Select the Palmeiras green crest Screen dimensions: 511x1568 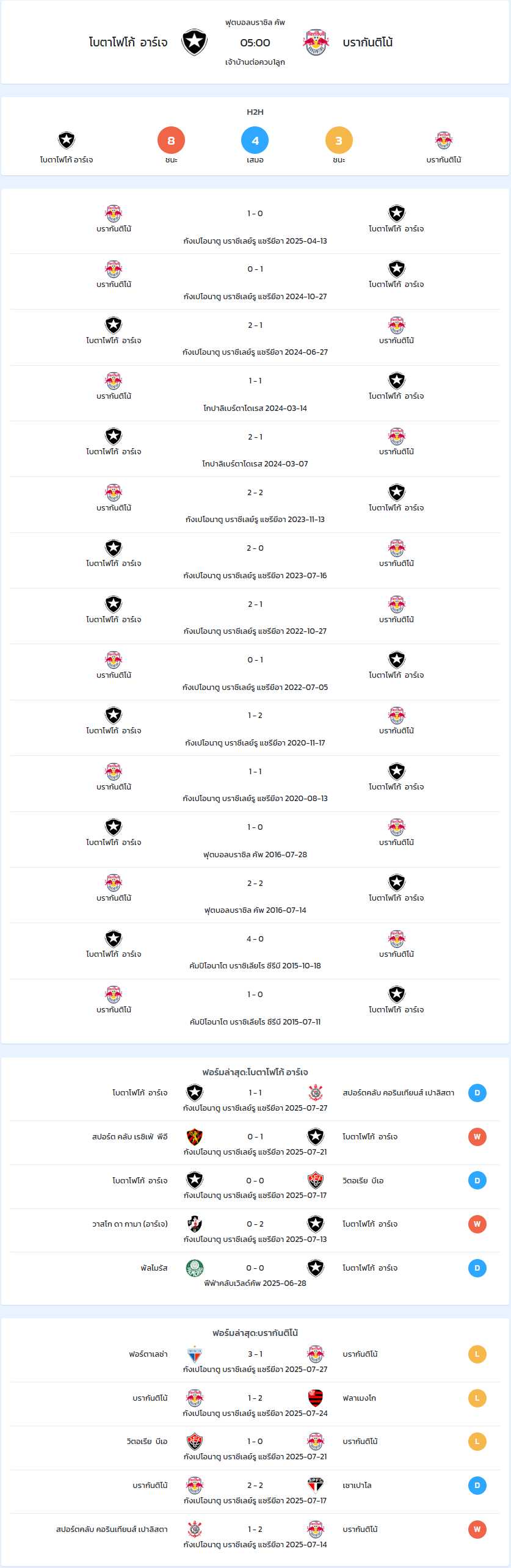pos(195,1268)
